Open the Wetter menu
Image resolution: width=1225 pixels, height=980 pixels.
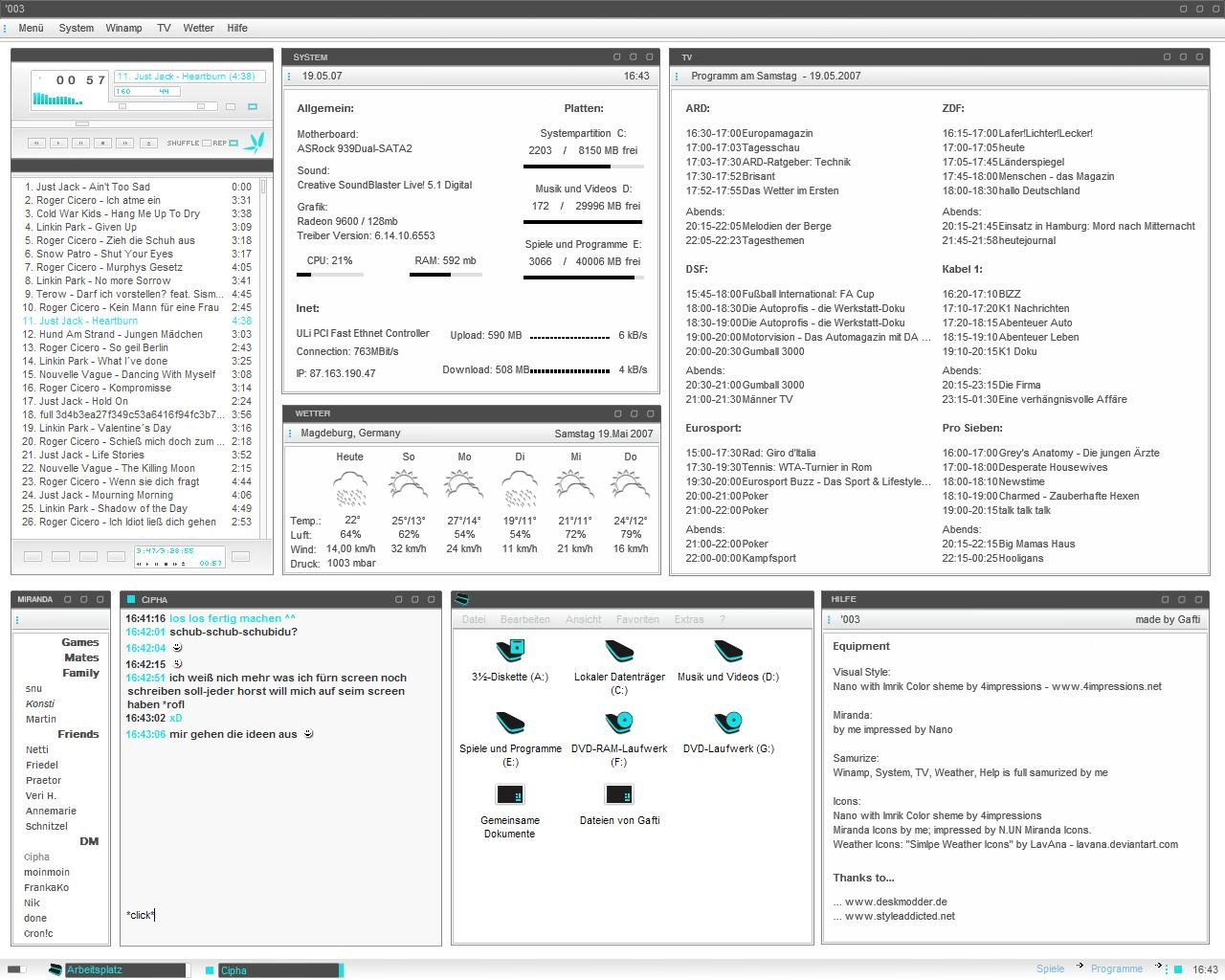(x=198, y=28)
